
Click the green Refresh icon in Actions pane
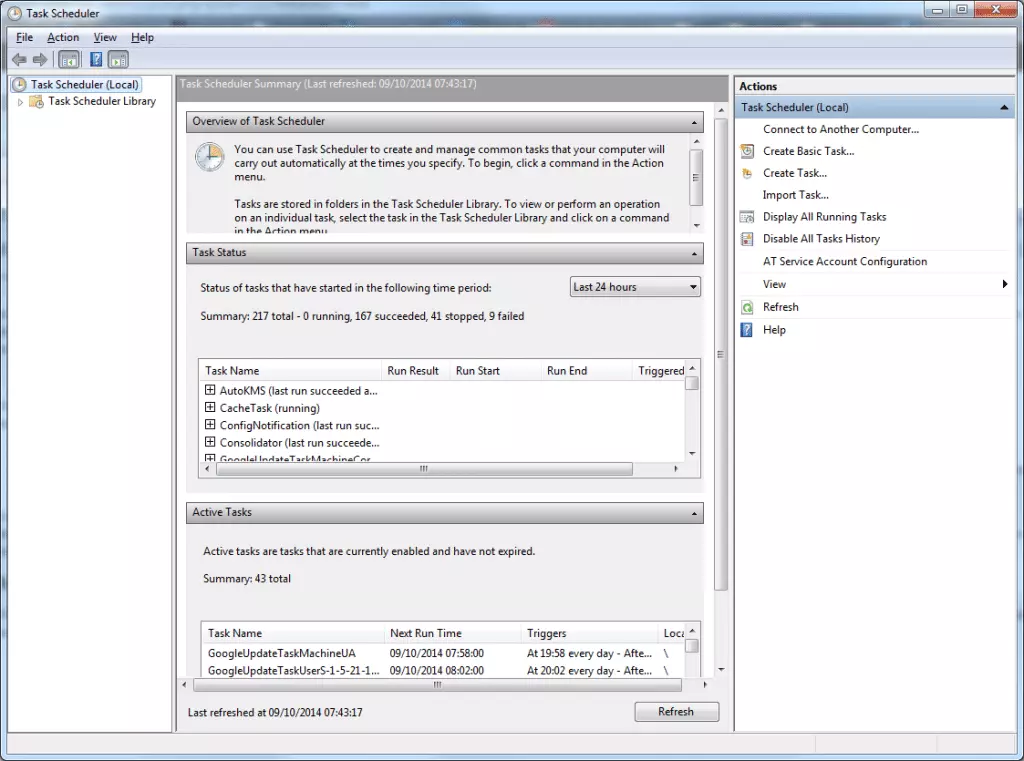coord(746,306)
